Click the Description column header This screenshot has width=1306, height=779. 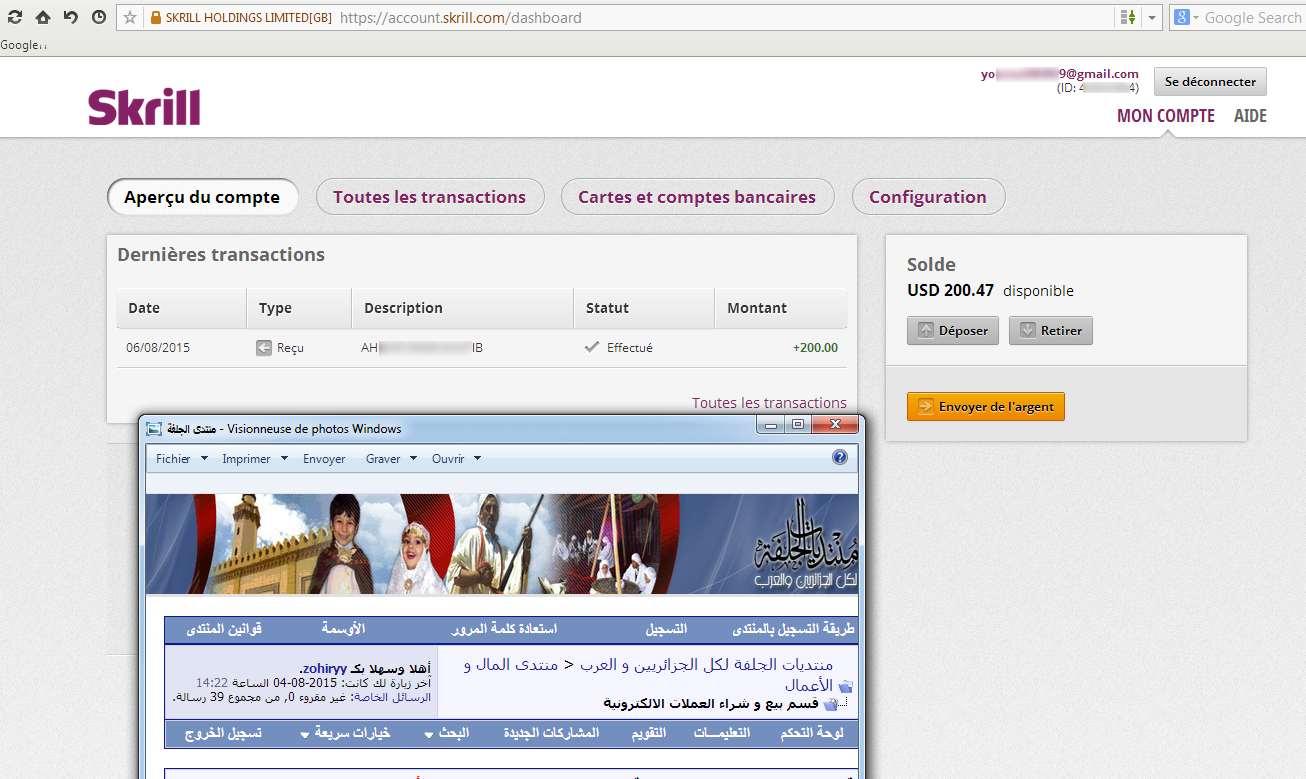pos(463,308)
